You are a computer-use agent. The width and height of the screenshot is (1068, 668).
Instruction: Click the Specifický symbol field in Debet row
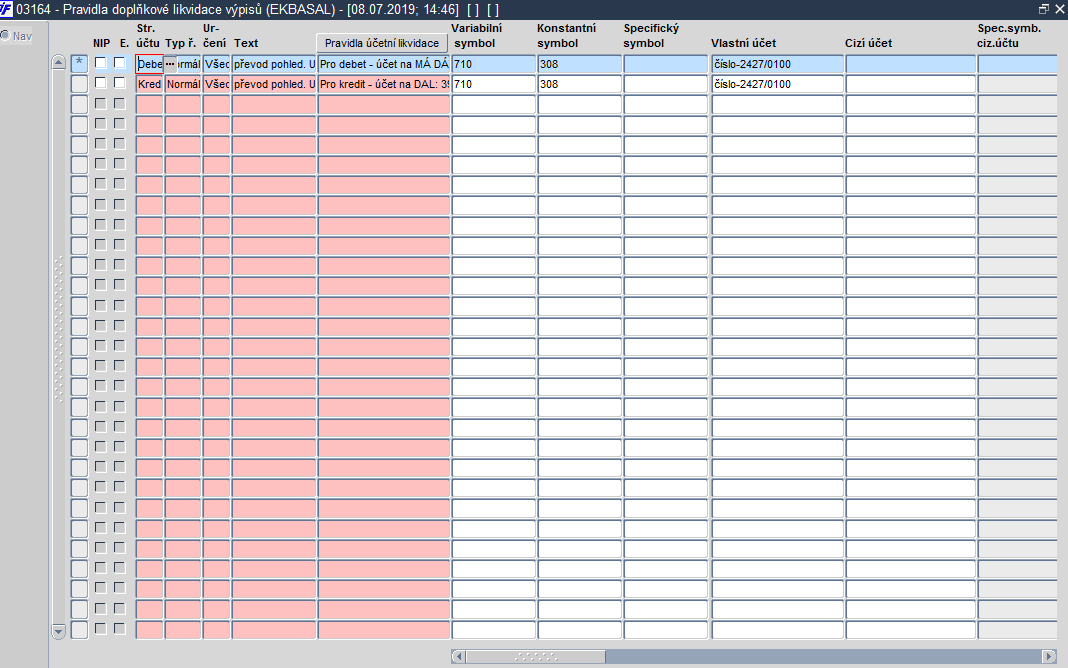pos(666,64)
